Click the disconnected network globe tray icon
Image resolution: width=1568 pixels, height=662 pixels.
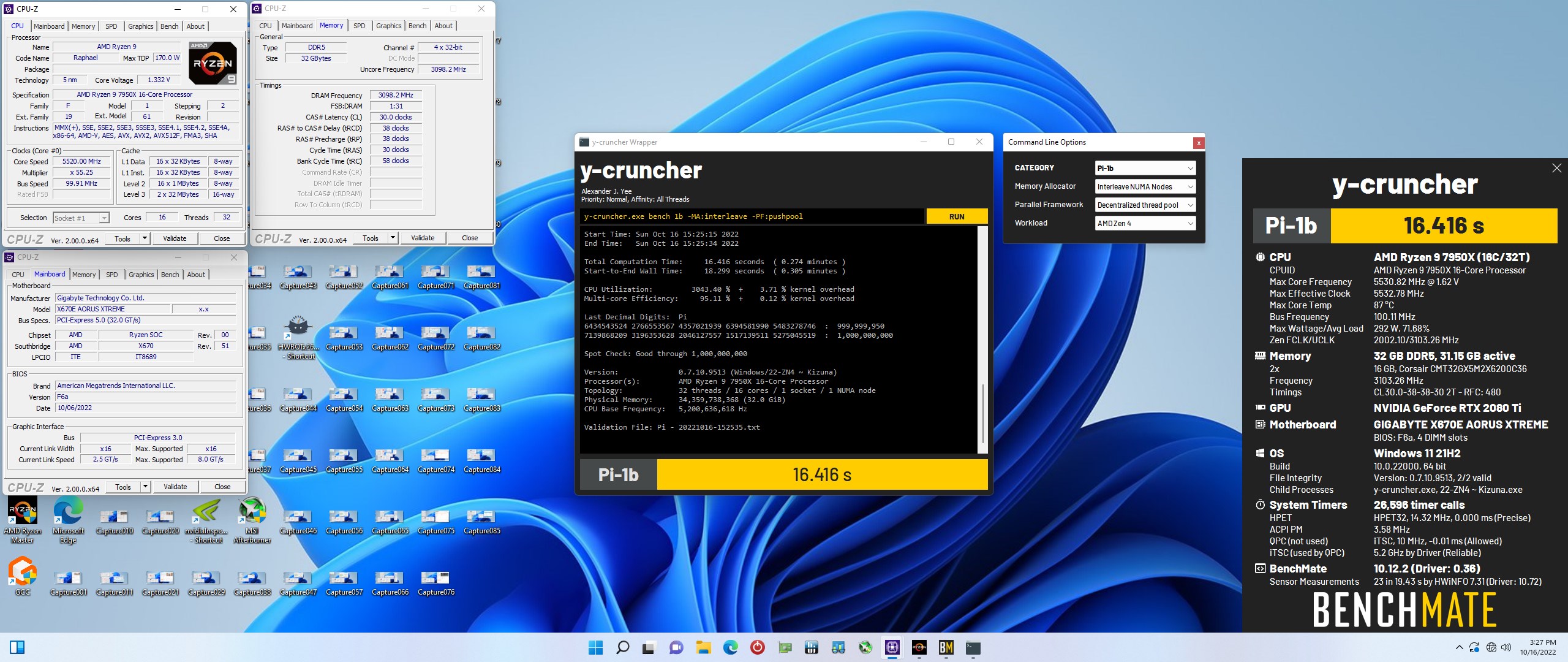pos(1491,647)
